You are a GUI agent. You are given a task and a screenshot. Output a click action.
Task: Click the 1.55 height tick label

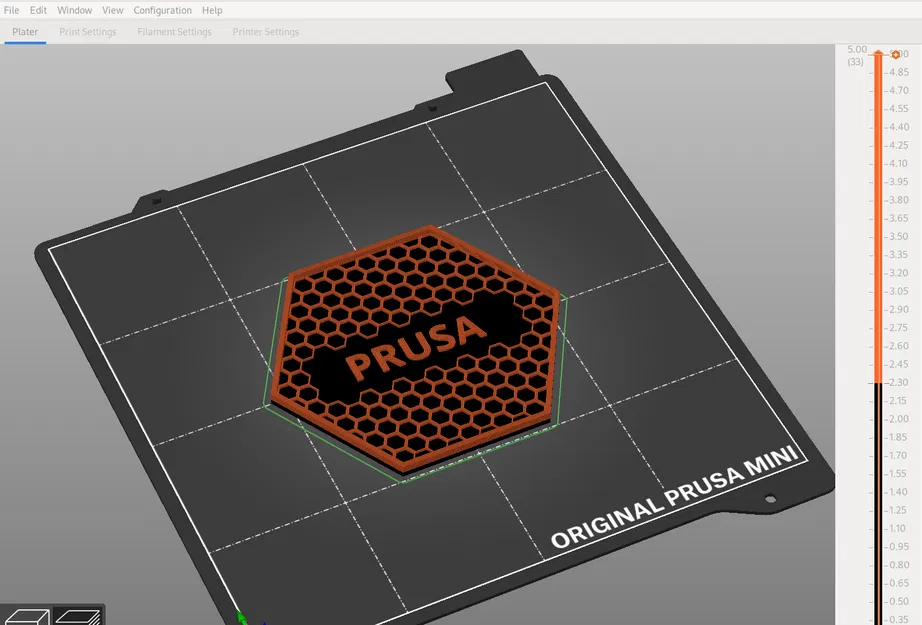point(897,473)
